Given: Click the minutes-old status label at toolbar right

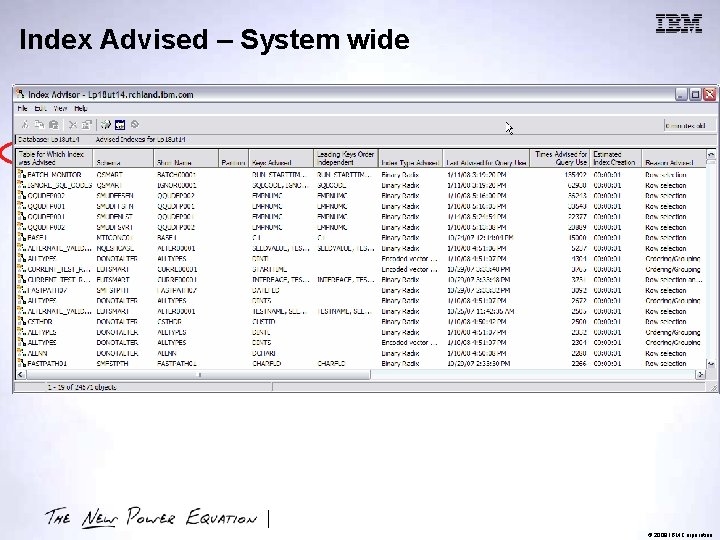Looking at the screenshot, I should pos(686,125).
